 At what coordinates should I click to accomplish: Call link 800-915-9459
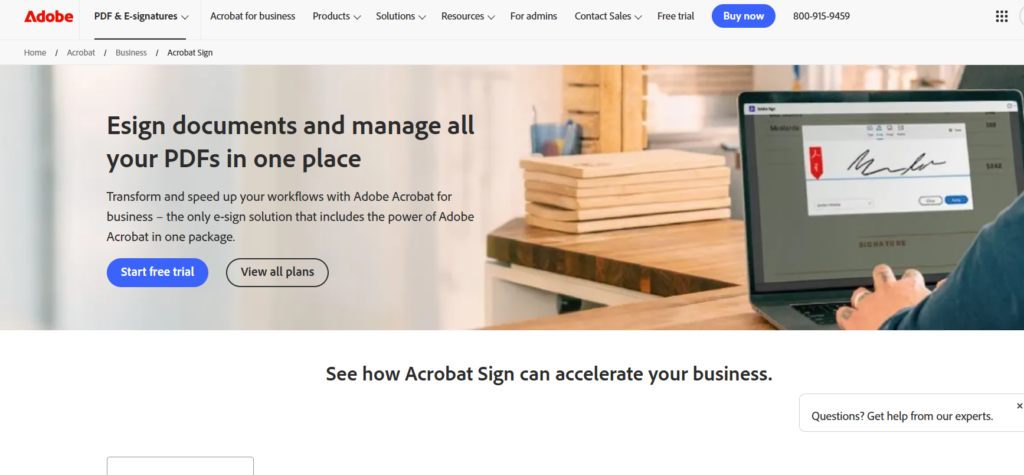click(822, 16)
